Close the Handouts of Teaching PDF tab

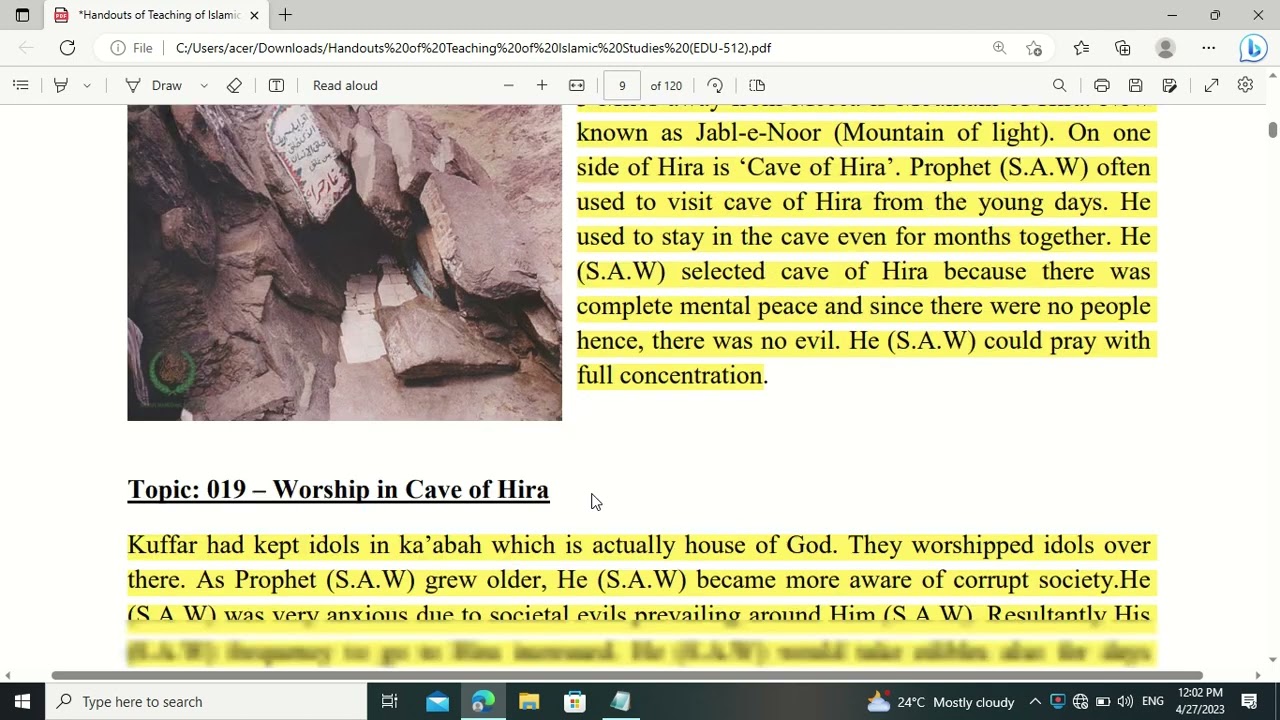[254, 15]
